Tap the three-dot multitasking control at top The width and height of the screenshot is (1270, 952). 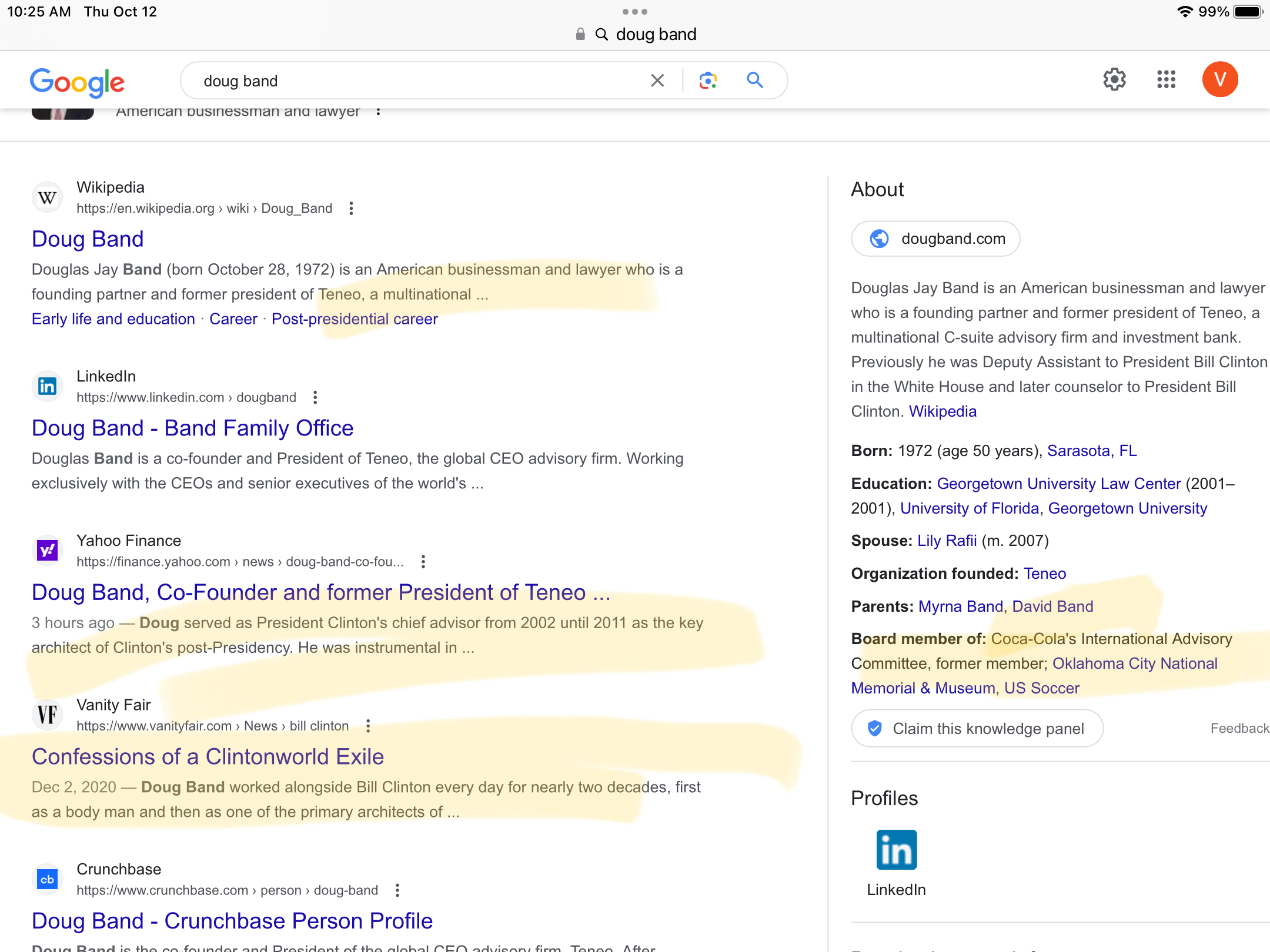635,12
